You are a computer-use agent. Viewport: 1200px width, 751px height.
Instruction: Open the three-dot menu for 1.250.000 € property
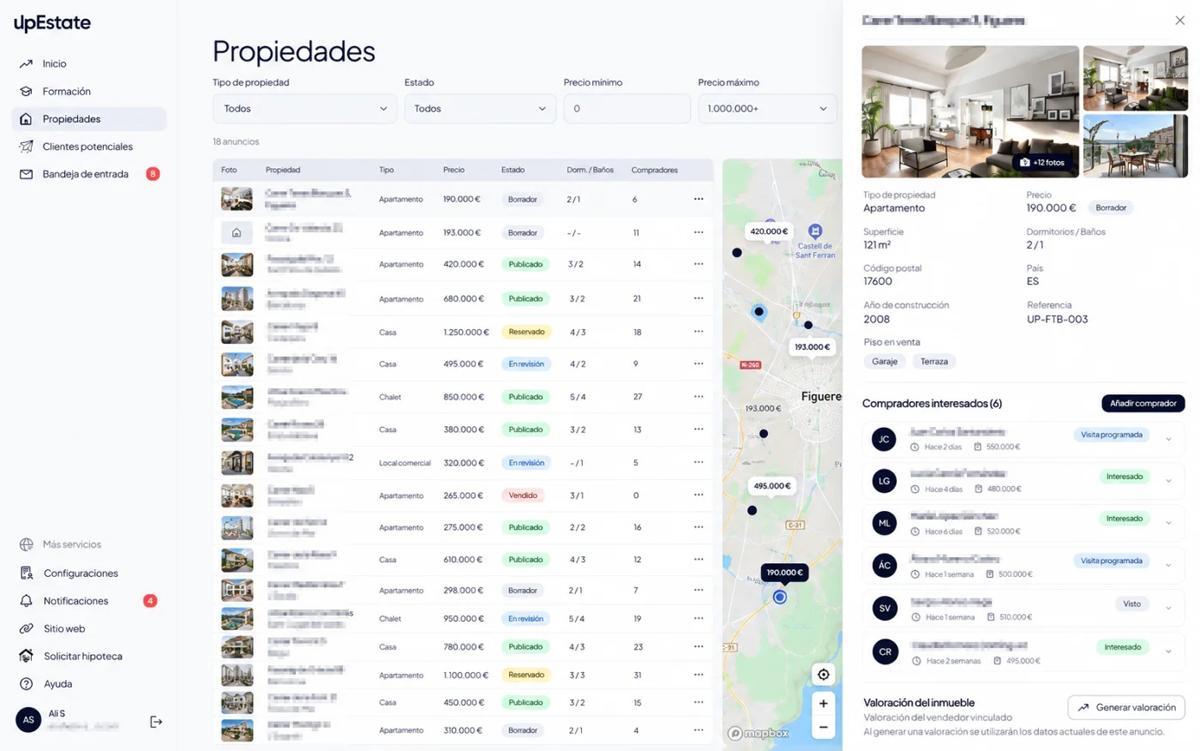pyautogui.click(x=698, y=332)
